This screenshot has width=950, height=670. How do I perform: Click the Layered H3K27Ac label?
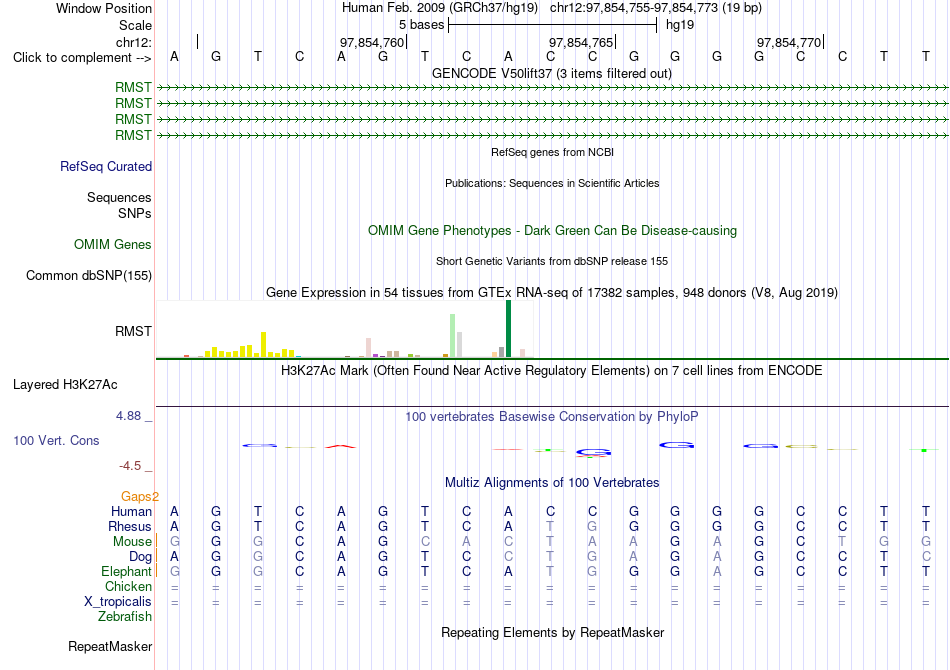coord(65,385)
